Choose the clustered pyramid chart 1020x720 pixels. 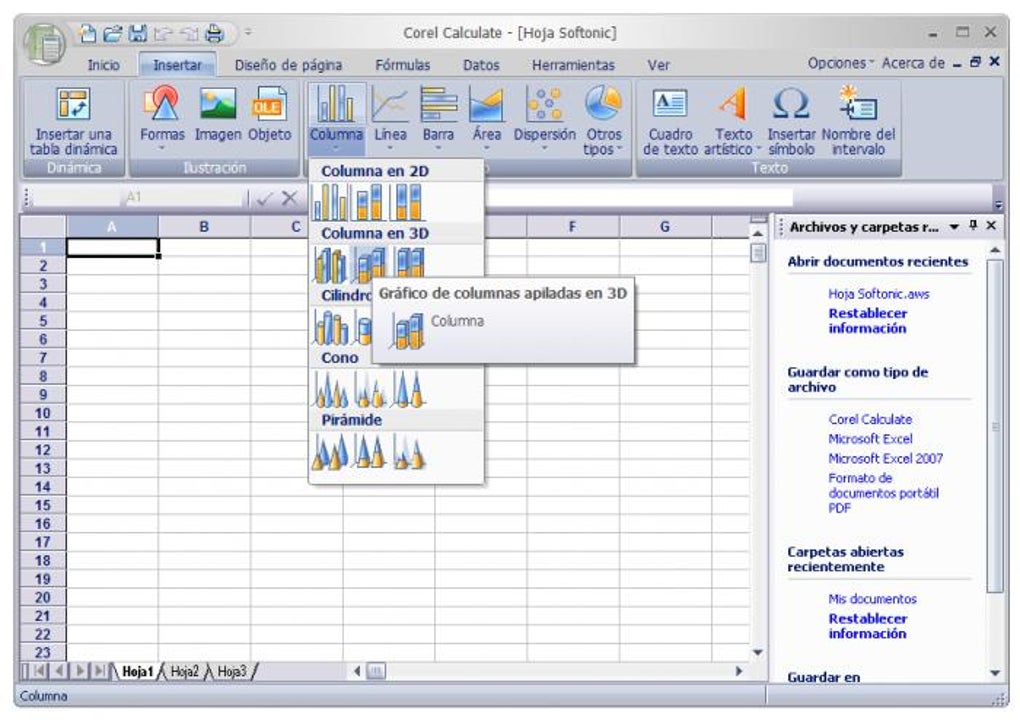pyautogui.click(x=330, y=451)
